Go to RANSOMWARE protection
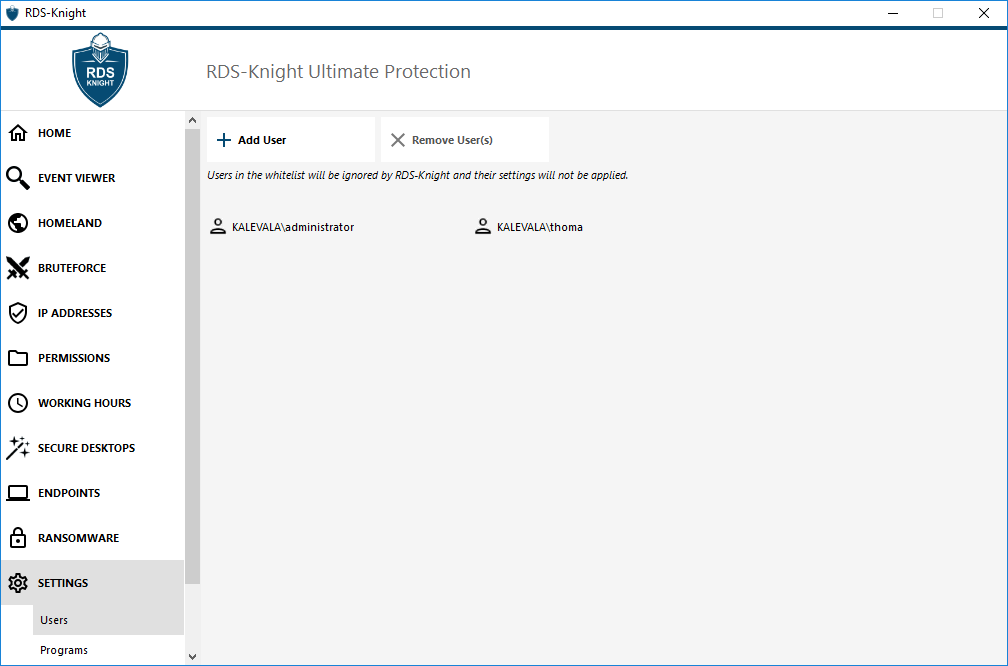 (x=93, y=538)
